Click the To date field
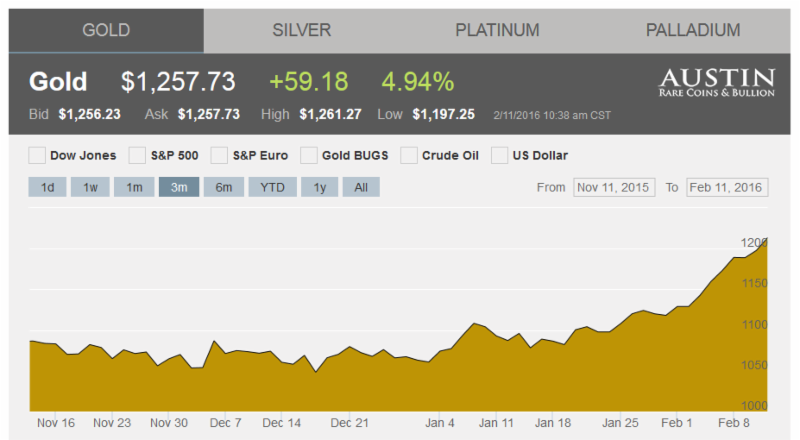The image size is (800, 440). pyautogui.click(x=726, y=187)
